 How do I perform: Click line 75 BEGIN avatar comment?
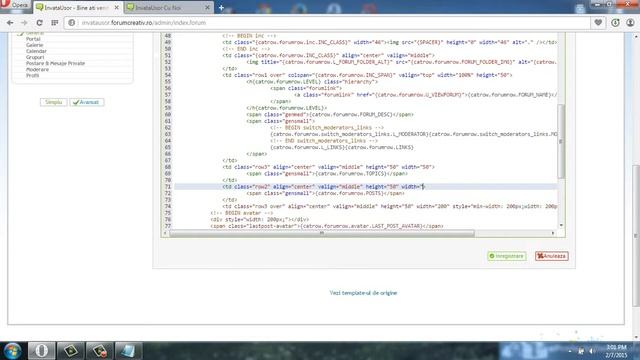242,213
